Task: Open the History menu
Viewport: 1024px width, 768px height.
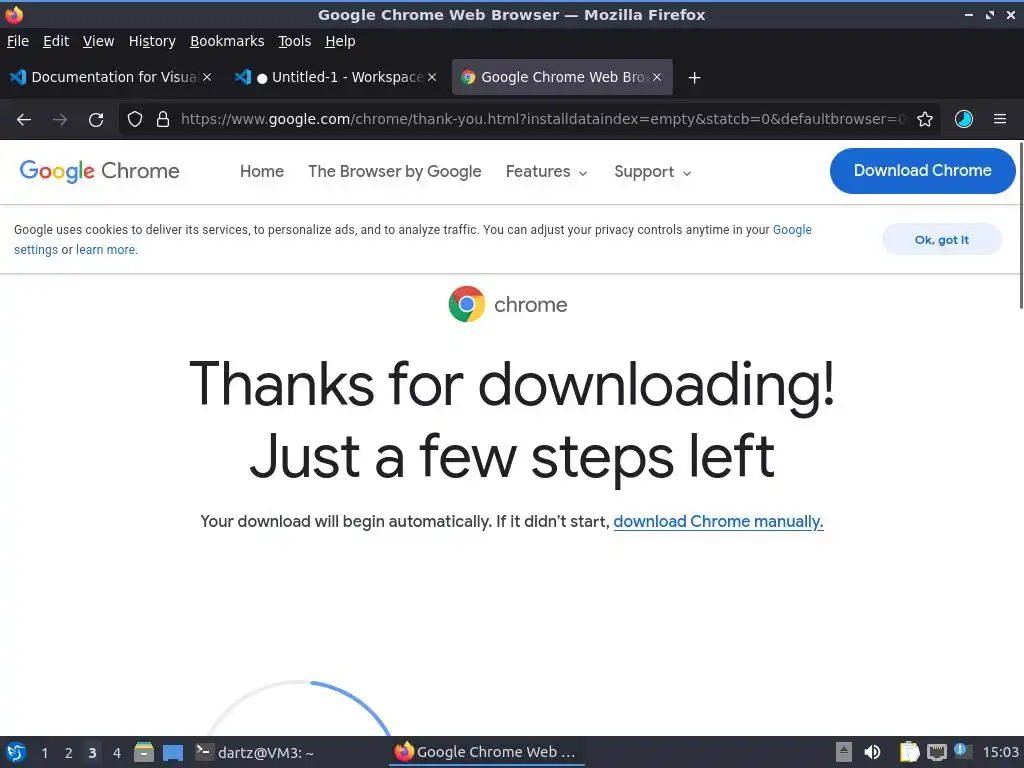Action: pyautogui.click(x=152, y=41)
